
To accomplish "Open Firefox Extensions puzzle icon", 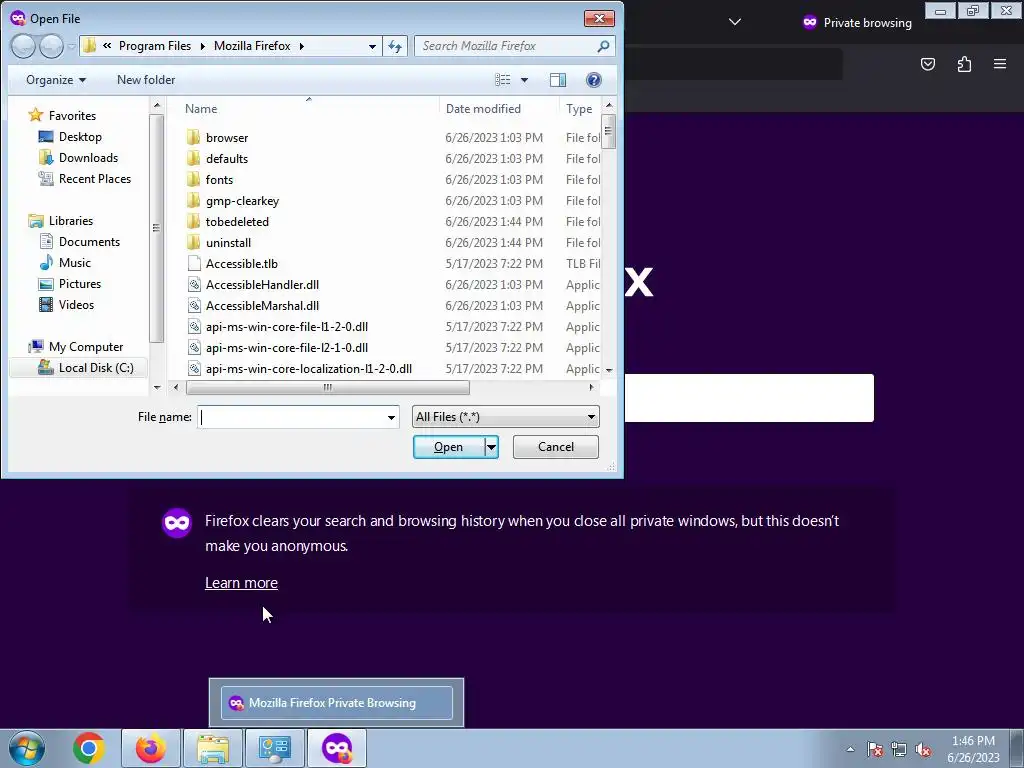I will [964, 64].
